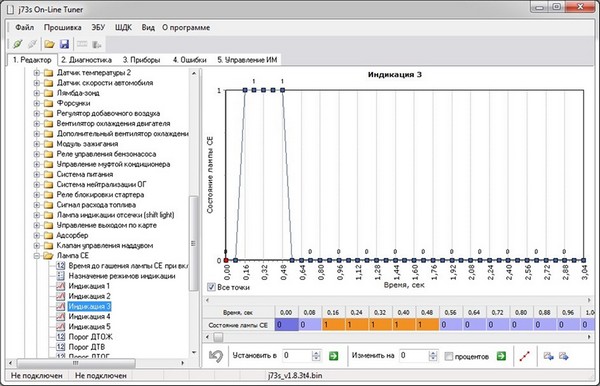Click the last paste-table icon at bottom right
This screenshot has height=386, width=600.
pyautogui.click(x=564, y=356)
